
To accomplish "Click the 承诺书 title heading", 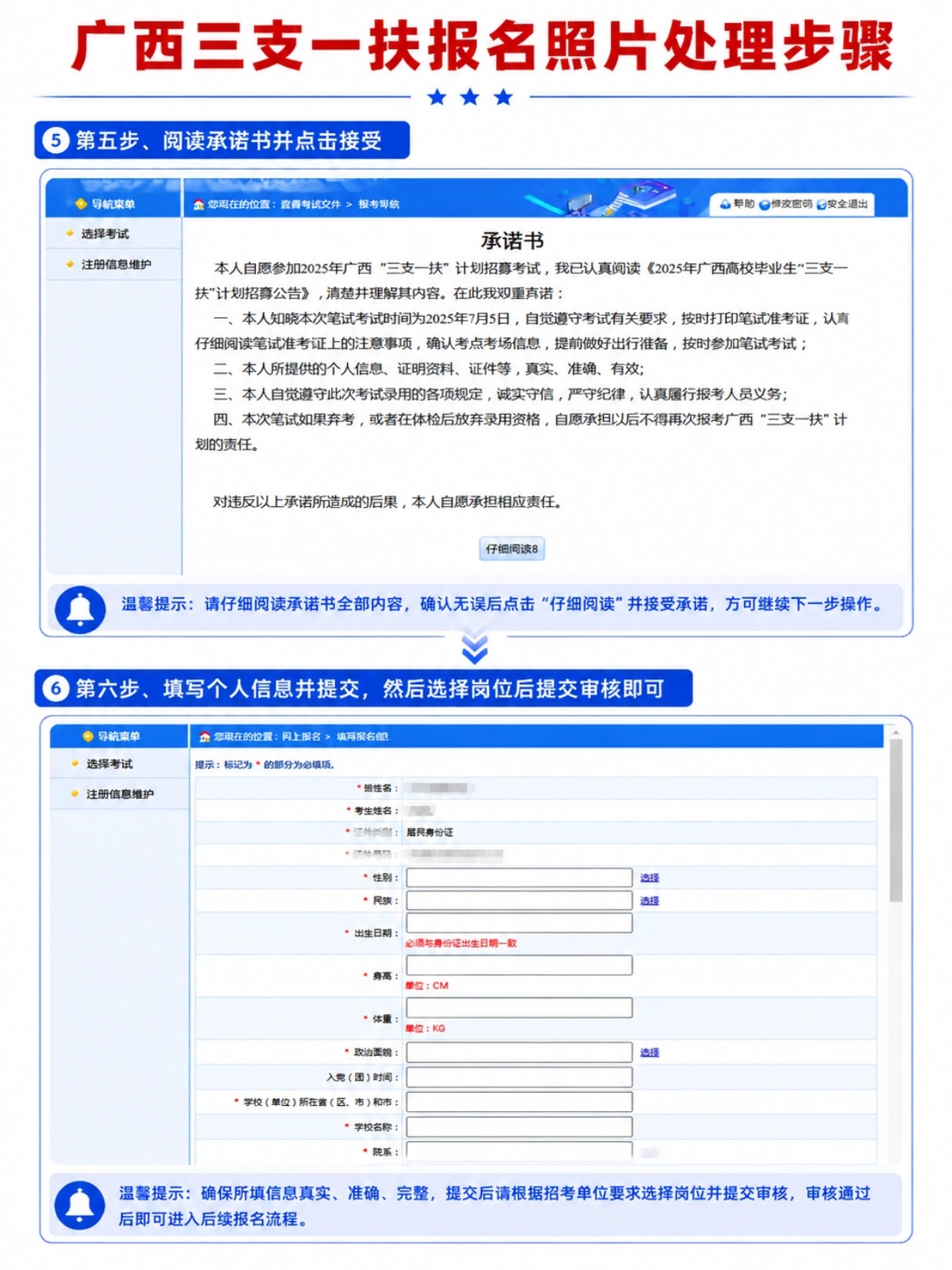I will point(512,241).
